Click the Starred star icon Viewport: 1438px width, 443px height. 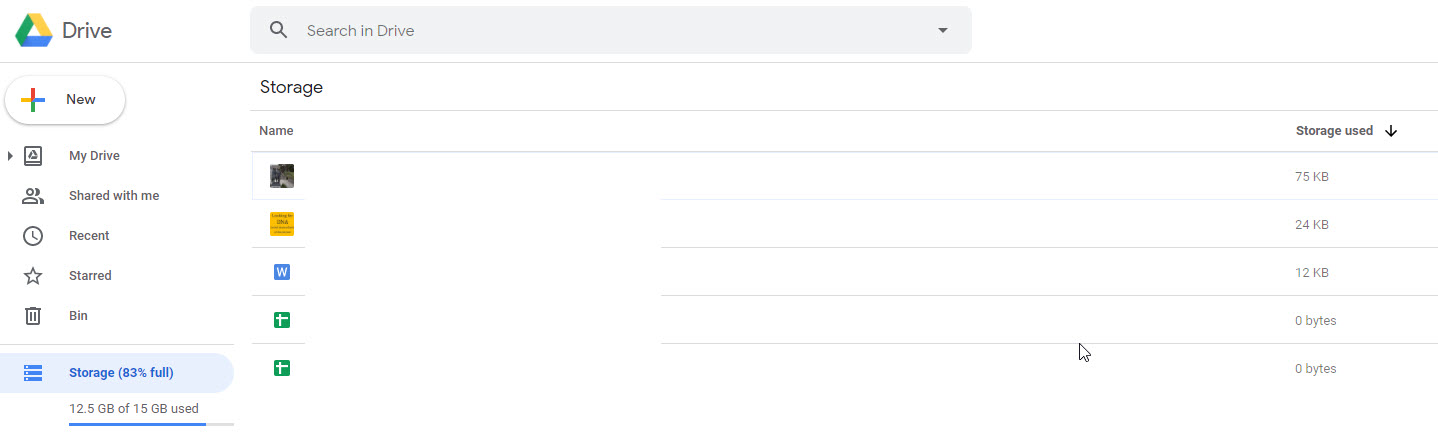click(33, 276)
